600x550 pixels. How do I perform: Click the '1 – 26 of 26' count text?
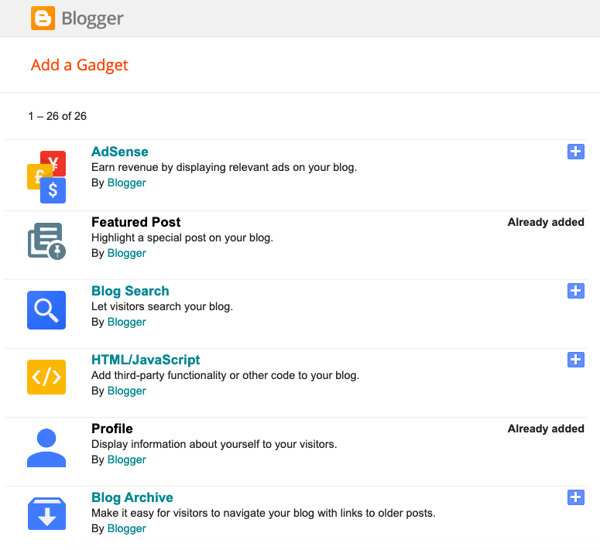57,116
